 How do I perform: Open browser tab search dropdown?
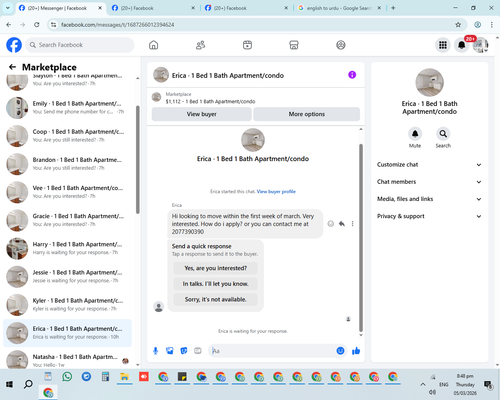[8, 8]
